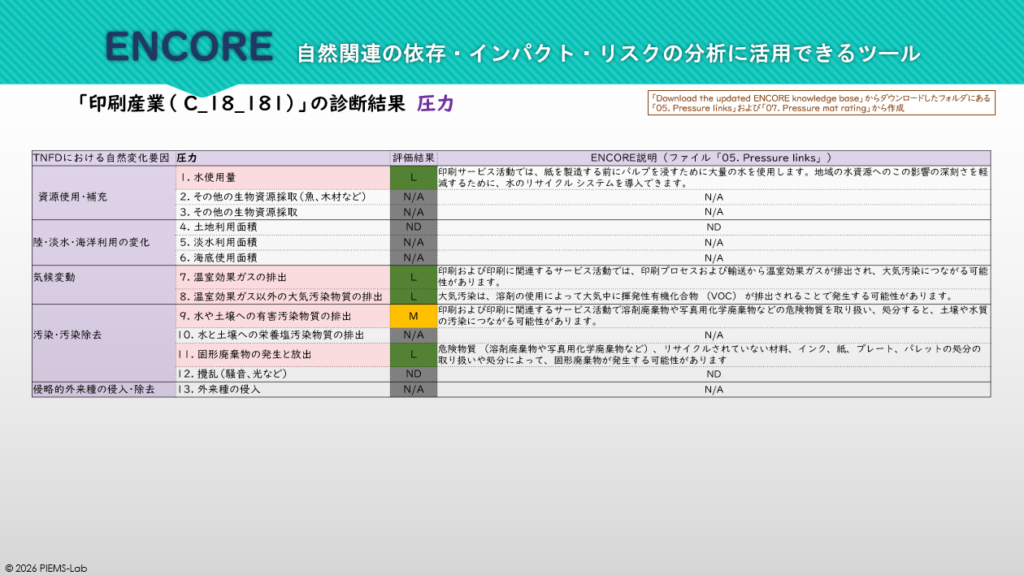
Task: Select the 評価結果 column header
Action: tap(412, 157)
